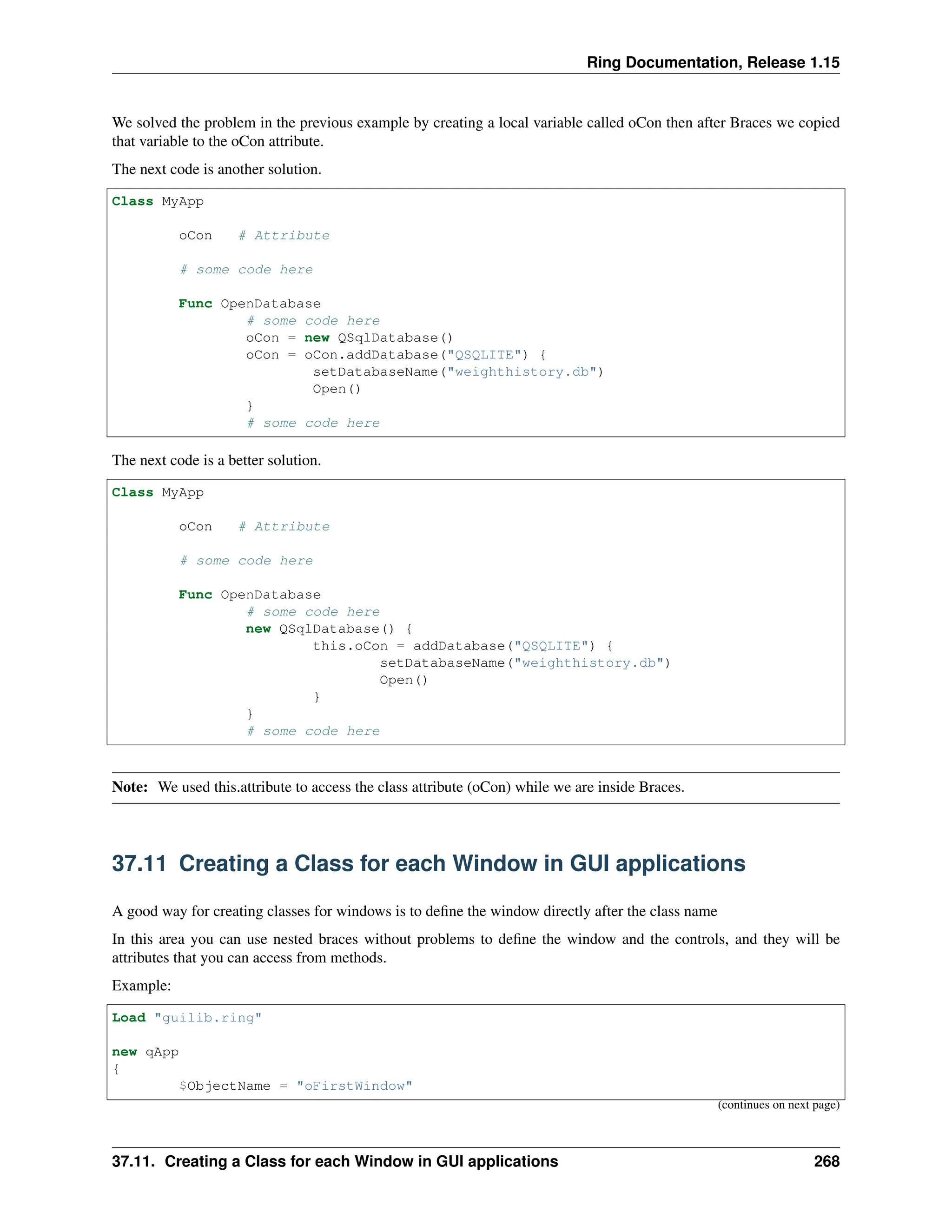Click the footer section title text

[334, 1161]
